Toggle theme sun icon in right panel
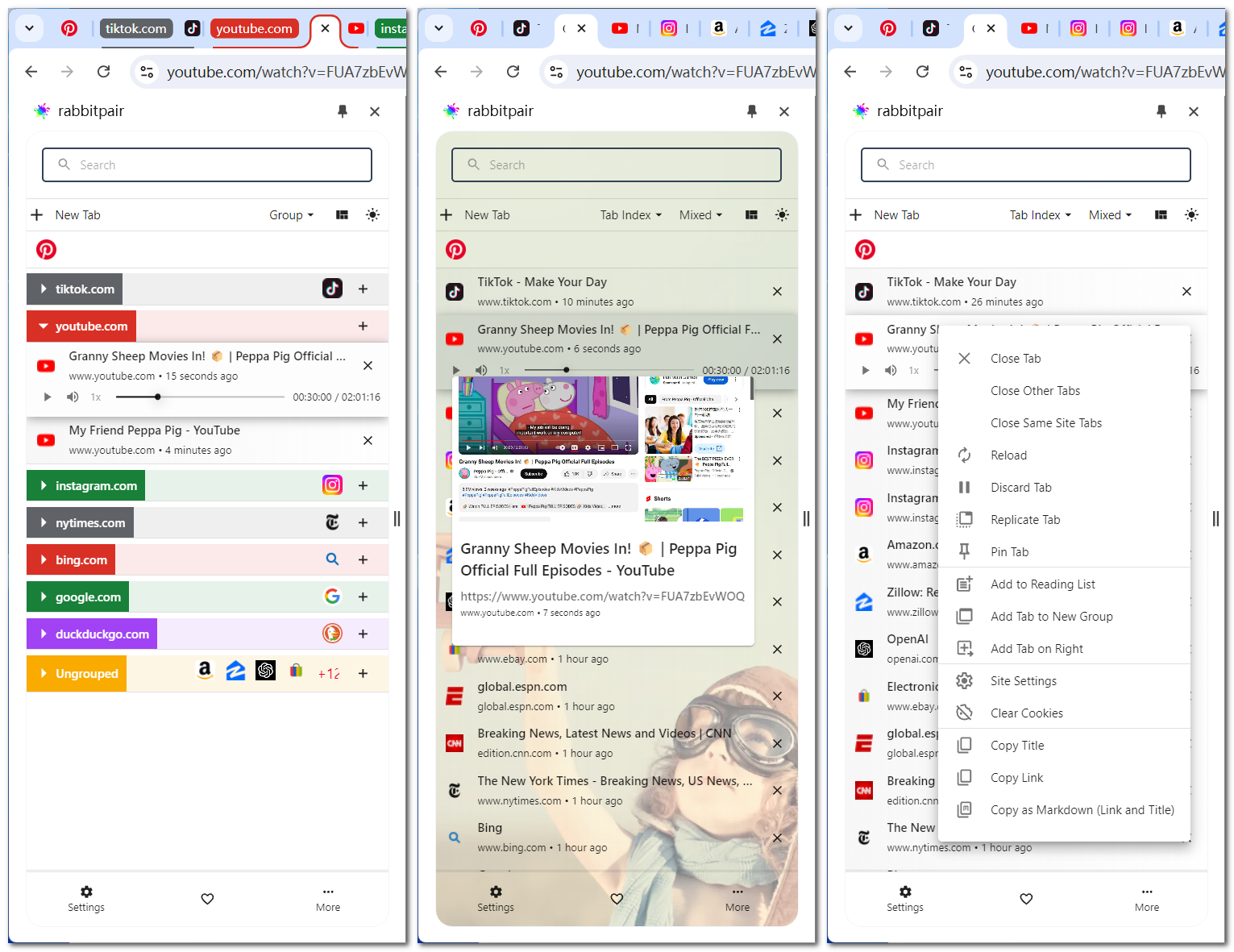 click(1191, 215)
